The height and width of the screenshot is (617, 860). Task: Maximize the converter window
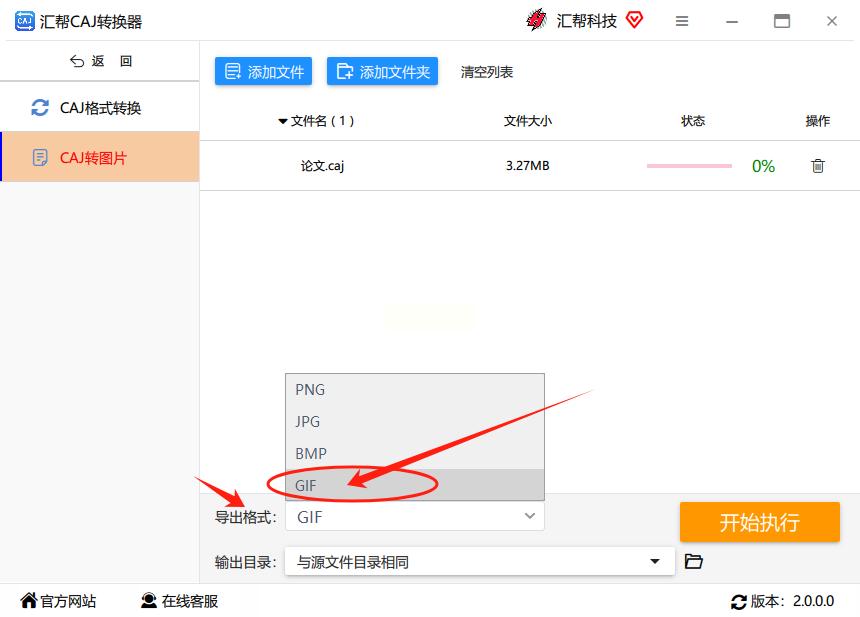782,21
